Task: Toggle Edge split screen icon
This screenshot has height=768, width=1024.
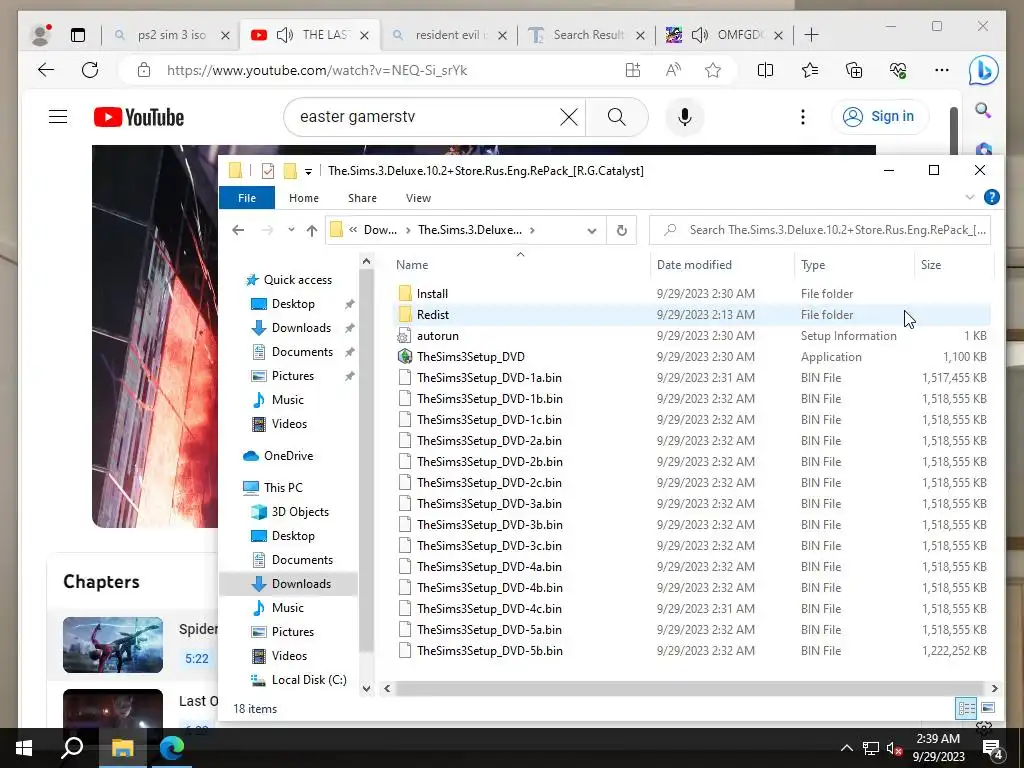Action: (765, 70)
